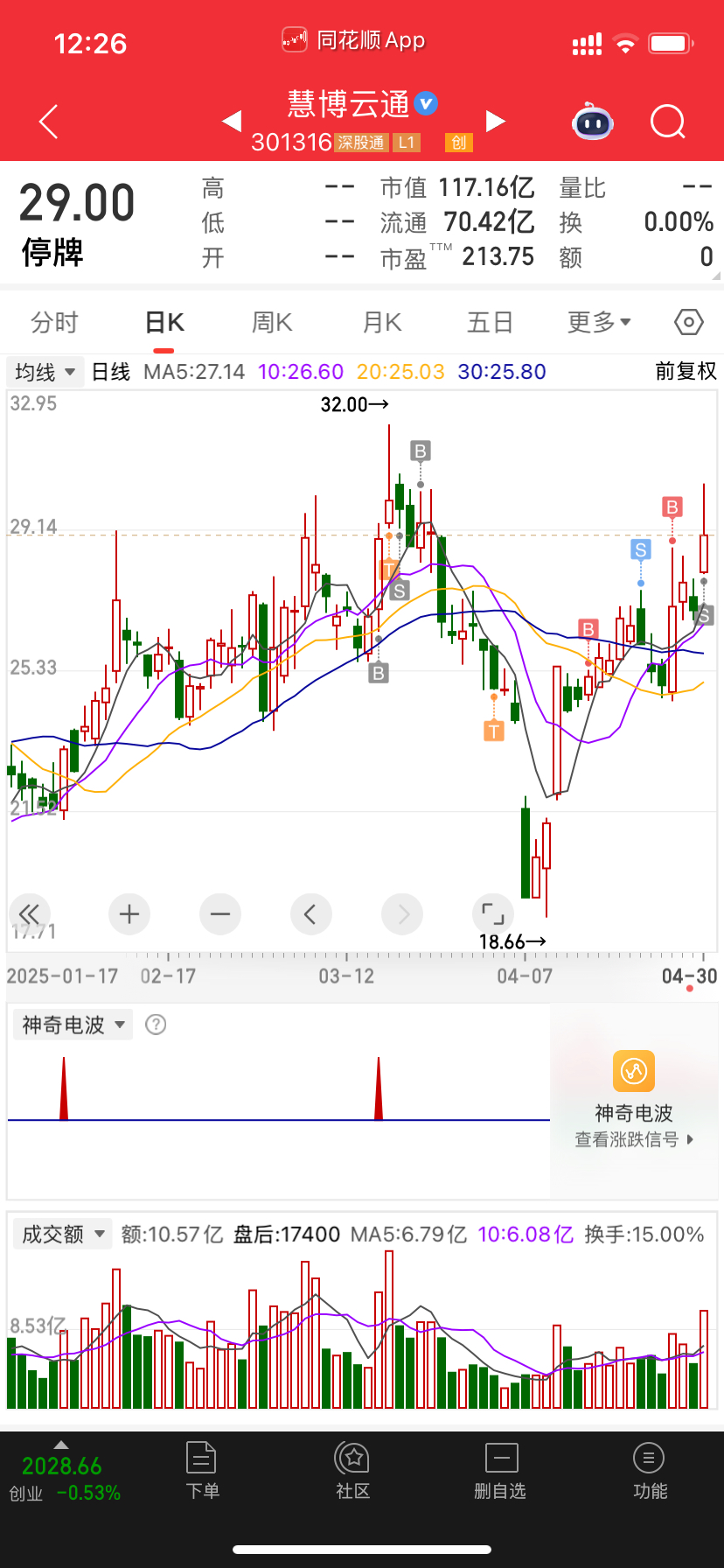Open 社区 community icon in bottom bar

[353, 1471]
